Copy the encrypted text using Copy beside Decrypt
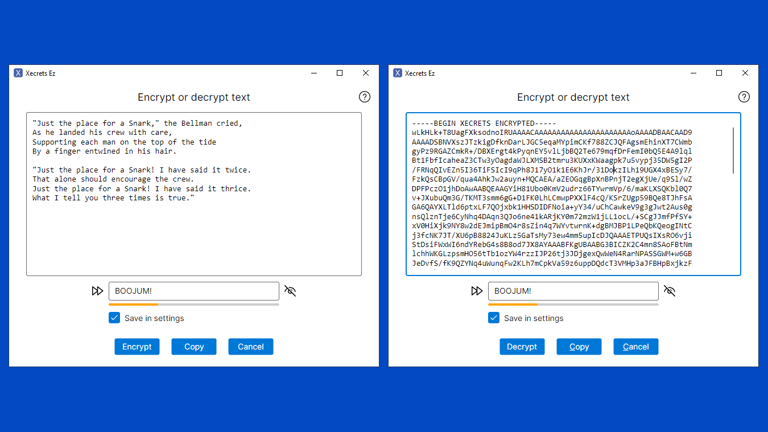768x432 pixels. coord(579,347)
